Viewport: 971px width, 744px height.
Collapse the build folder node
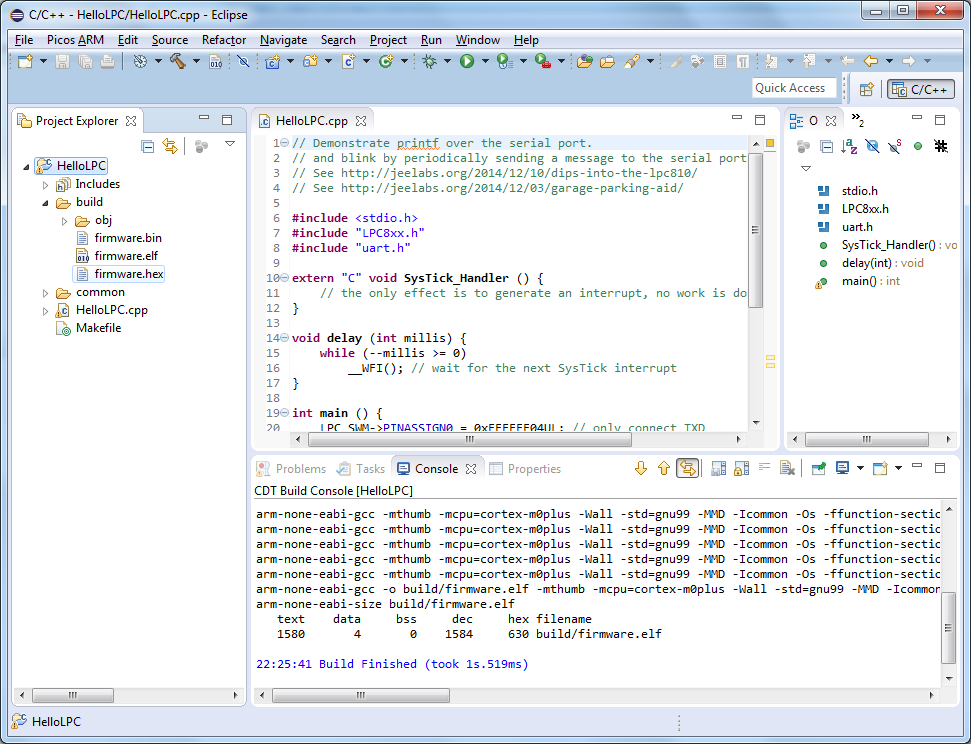[x=45, y=203]
